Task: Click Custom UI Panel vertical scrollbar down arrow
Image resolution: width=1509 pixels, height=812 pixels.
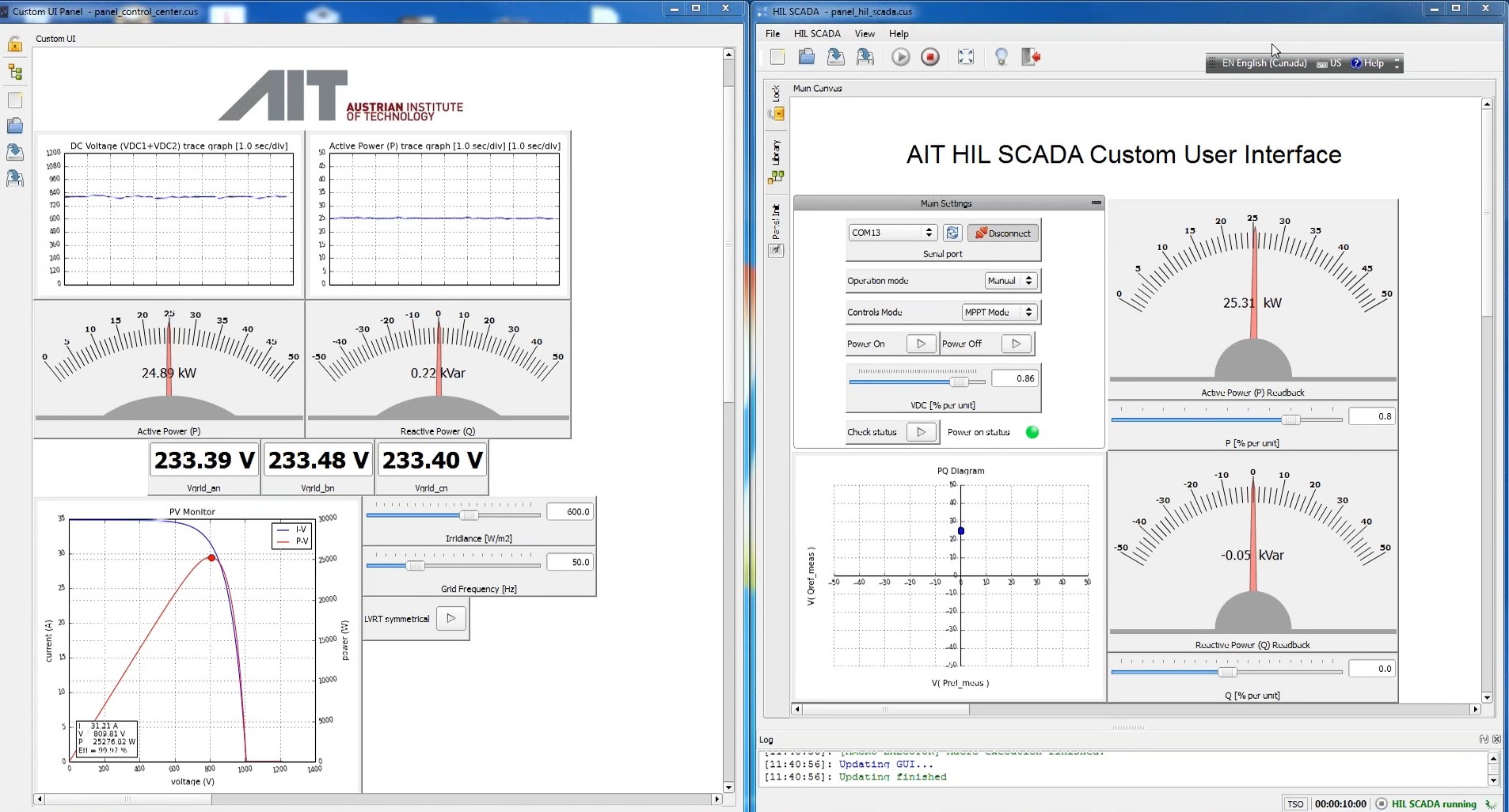Action: point(728,787)
